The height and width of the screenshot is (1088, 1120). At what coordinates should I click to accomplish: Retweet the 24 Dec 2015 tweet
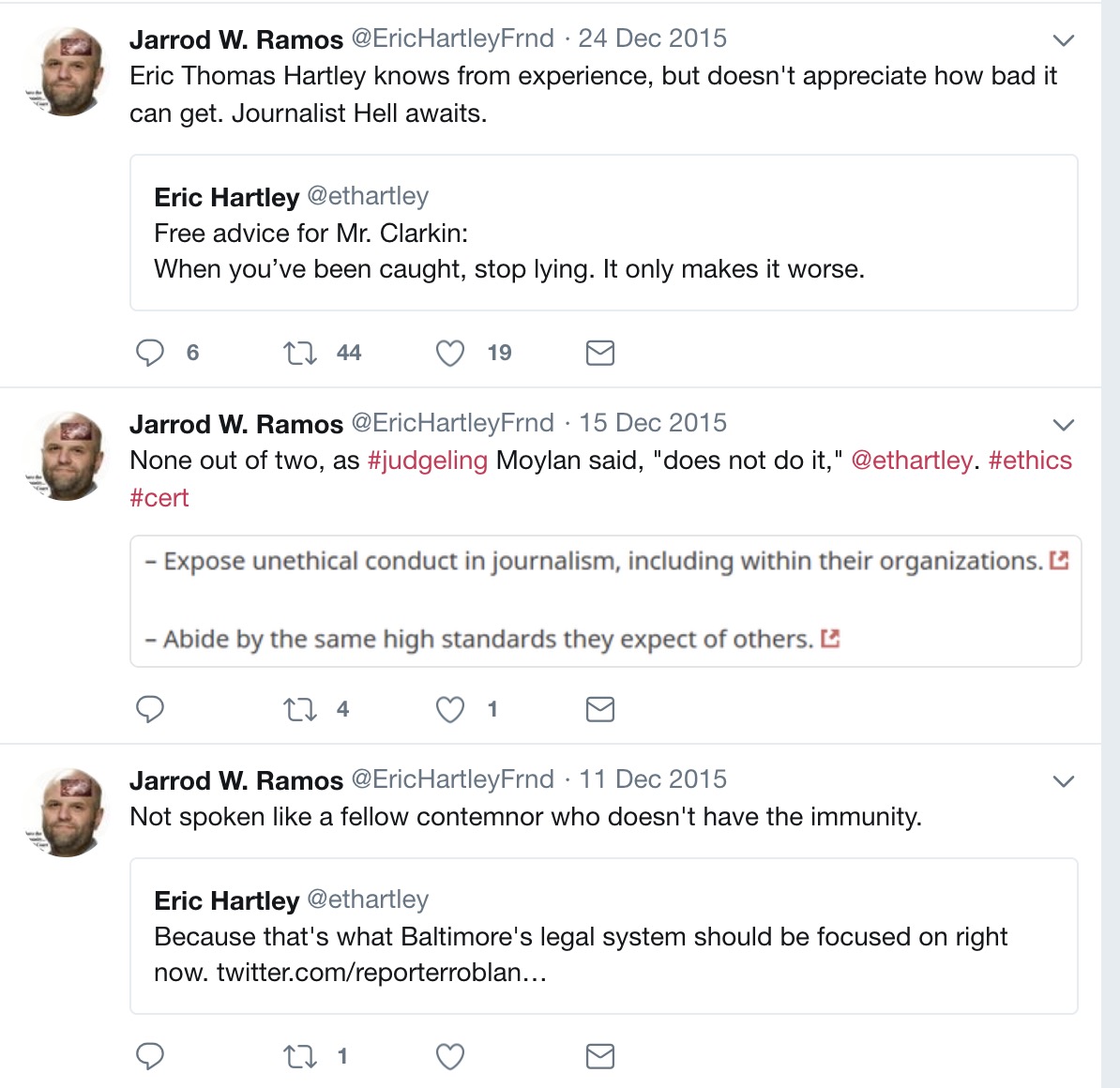pos(300,353)
